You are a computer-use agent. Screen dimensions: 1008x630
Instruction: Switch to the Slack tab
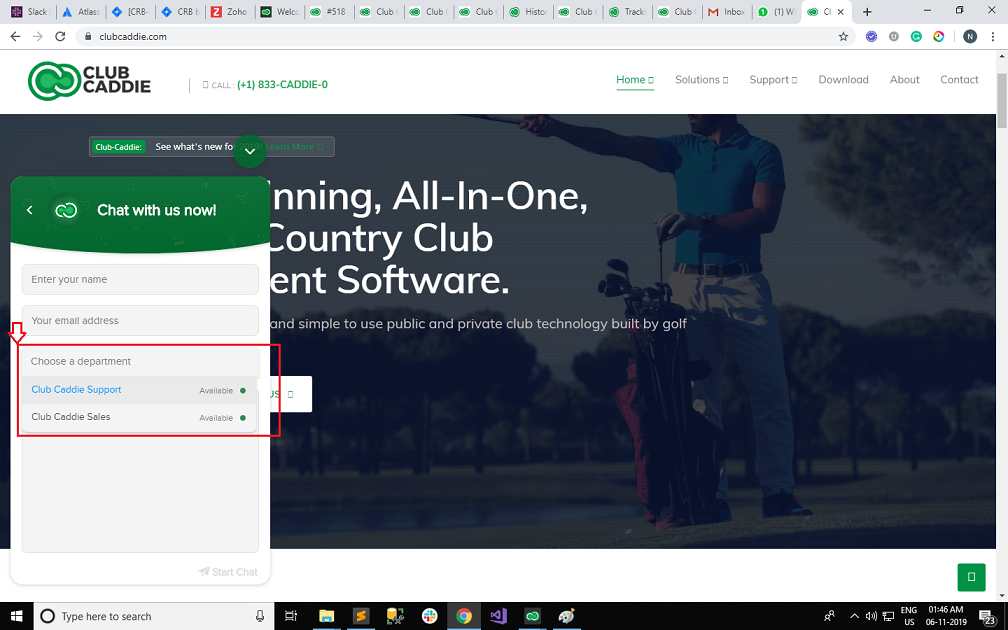pyautogui.click(x=30, y=12)
